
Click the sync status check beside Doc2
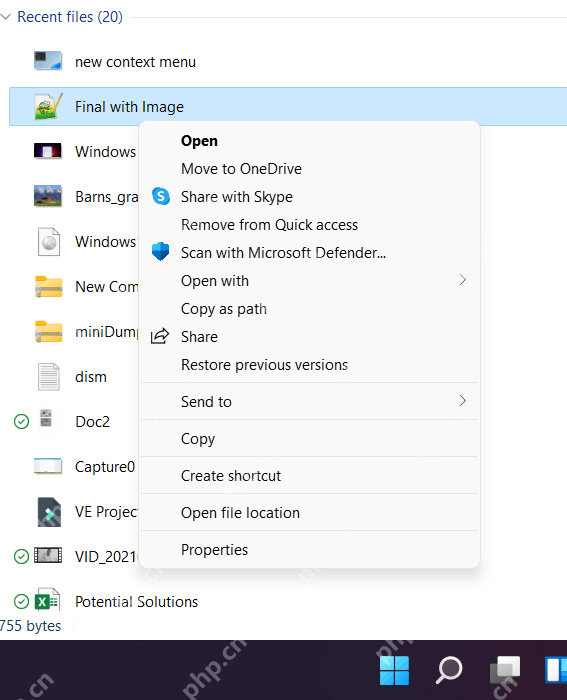point(21,421)
